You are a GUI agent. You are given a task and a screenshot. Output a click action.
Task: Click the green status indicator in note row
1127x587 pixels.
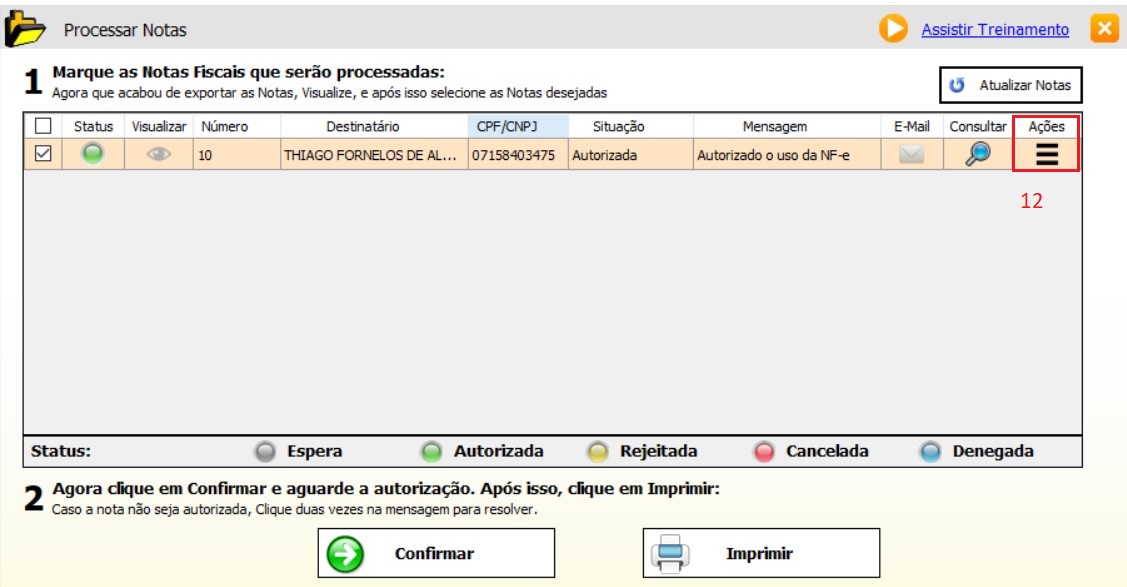click(93, 155)
